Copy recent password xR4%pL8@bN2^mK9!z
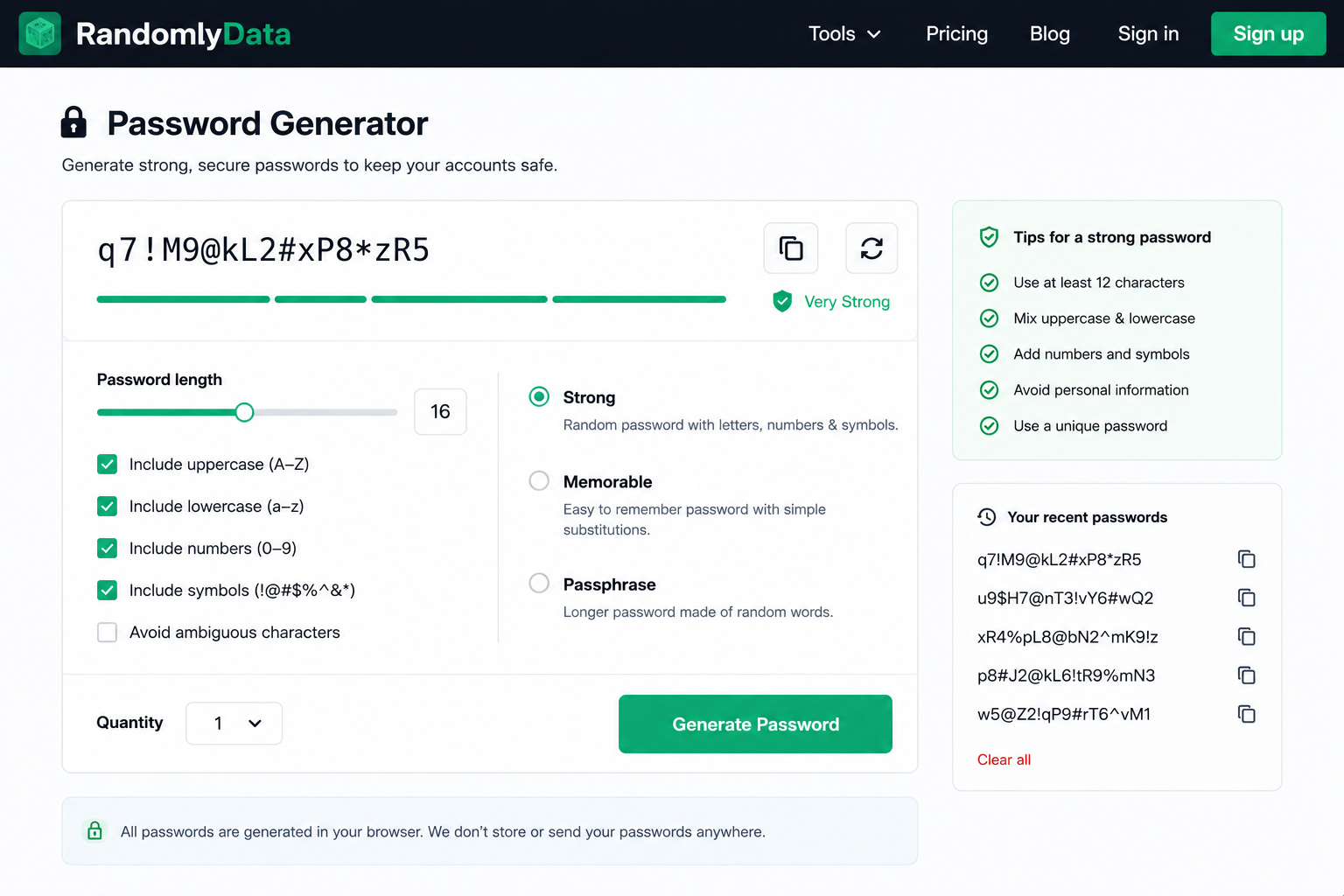 tap(1247, 636)
